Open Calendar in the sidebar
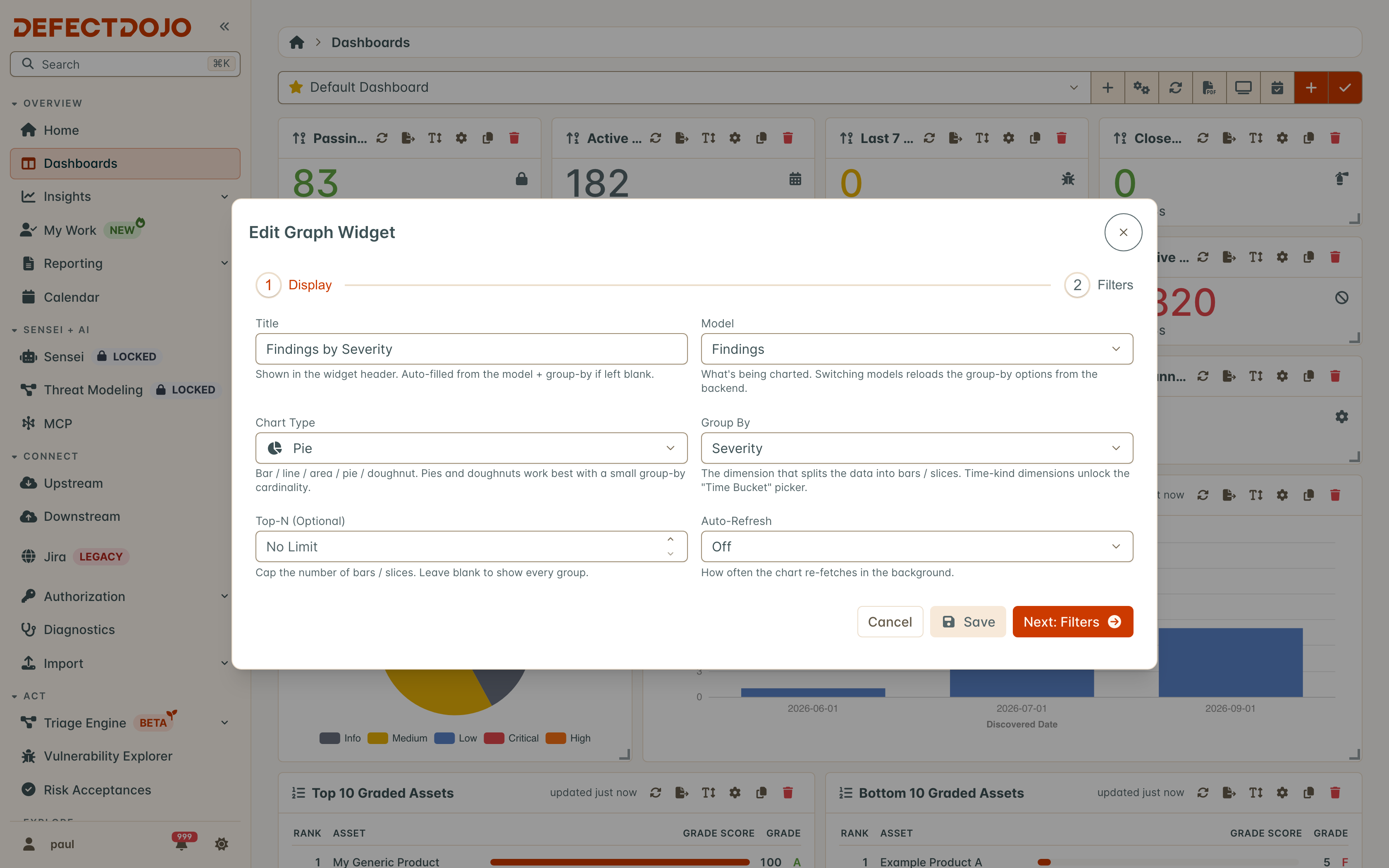 coord(124,297)
